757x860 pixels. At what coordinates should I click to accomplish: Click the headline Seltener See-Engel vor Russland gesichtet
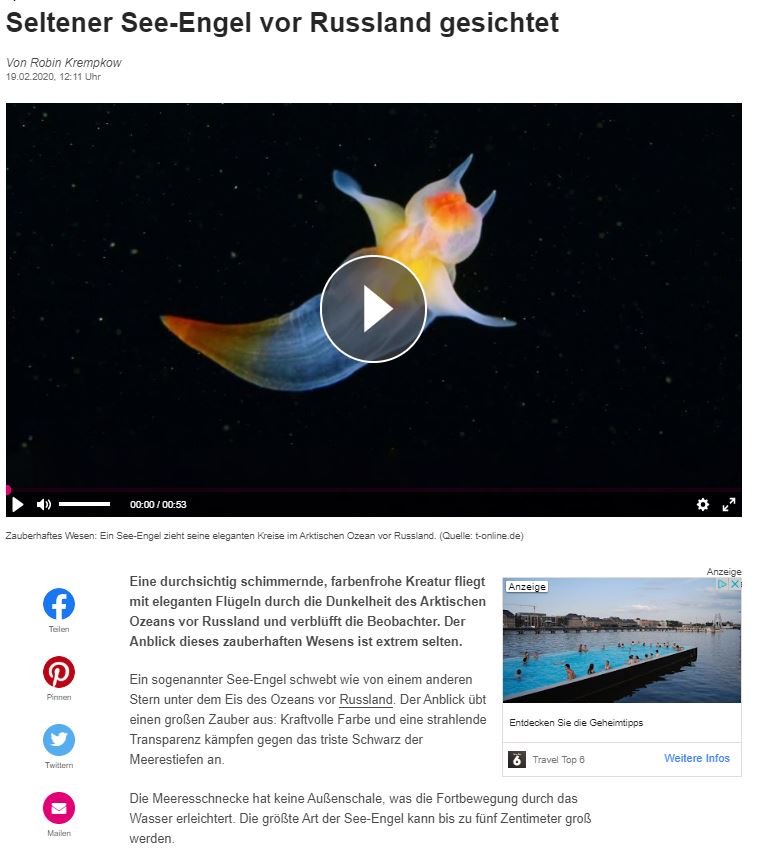point(282,23)
